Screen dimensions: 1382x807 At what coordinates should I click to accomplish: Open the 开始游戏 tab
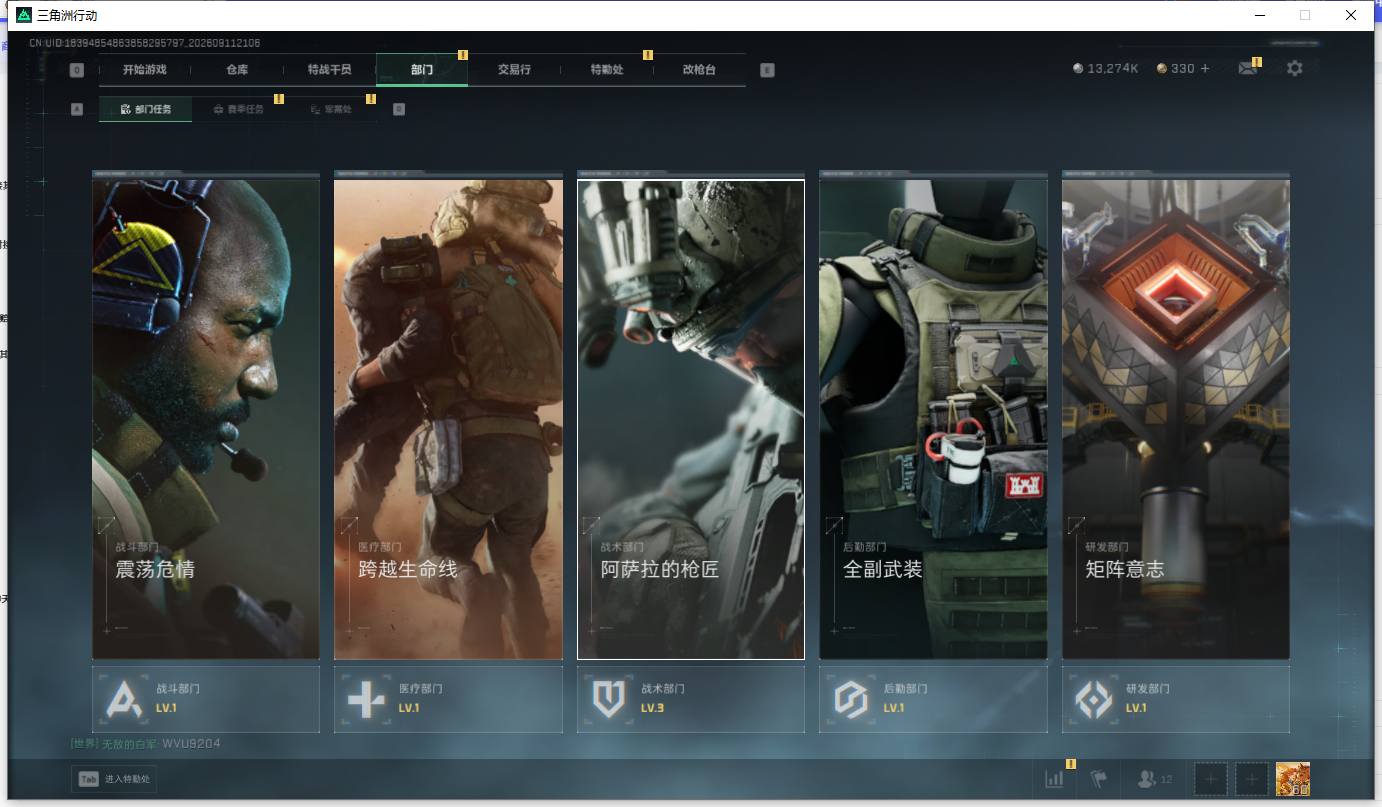(x=144, y=70)
